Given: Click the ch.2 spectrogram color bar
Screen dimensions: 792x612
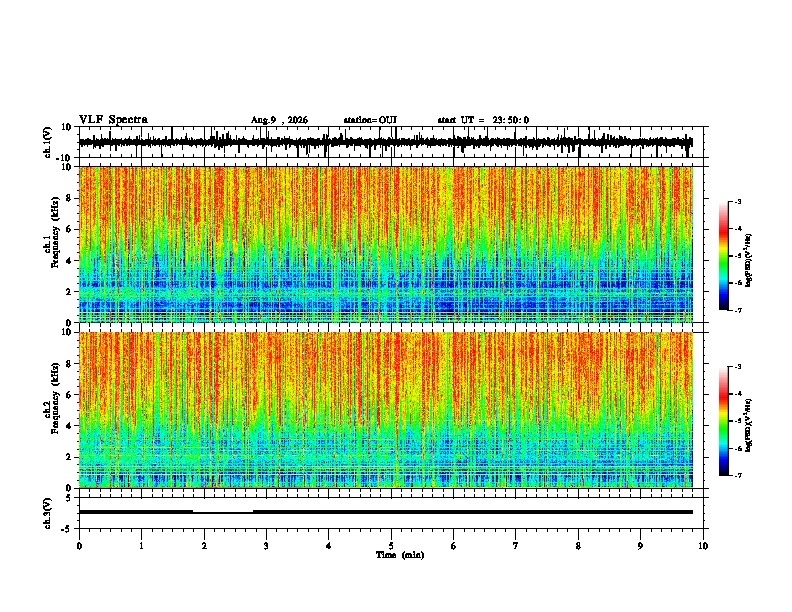Looking at the screenshot, I should click(724, 421).
